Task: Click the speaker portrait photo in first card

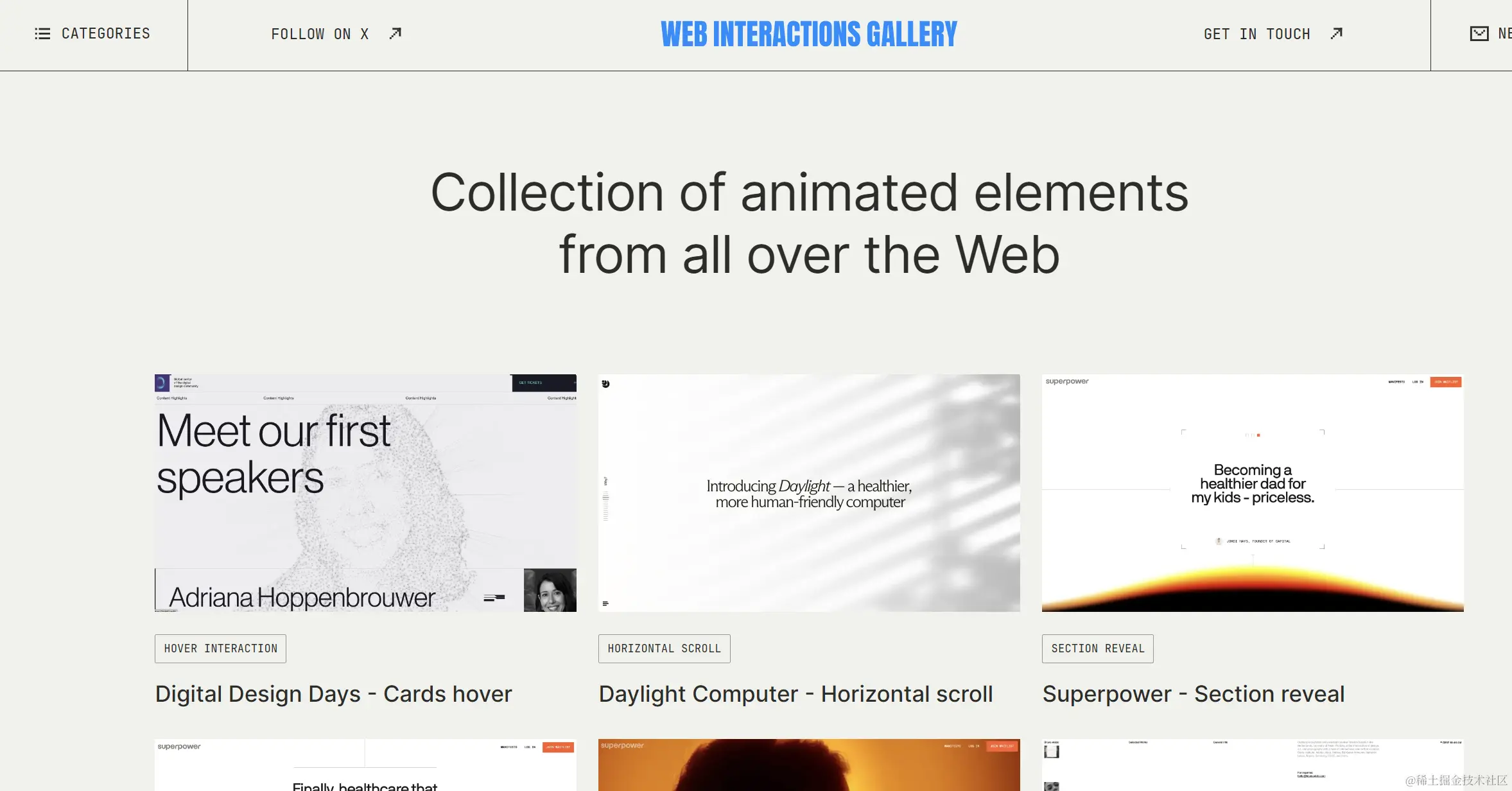Action: [550, 590]
